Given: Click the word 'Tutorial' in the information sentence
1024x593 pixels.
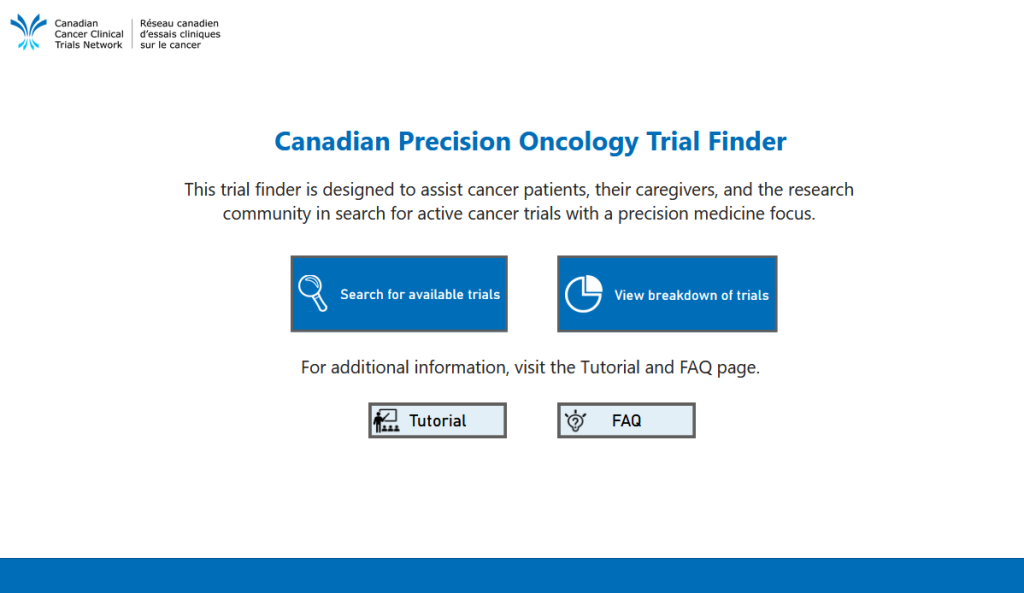Looking at the screenshot, I should (610, 367).
